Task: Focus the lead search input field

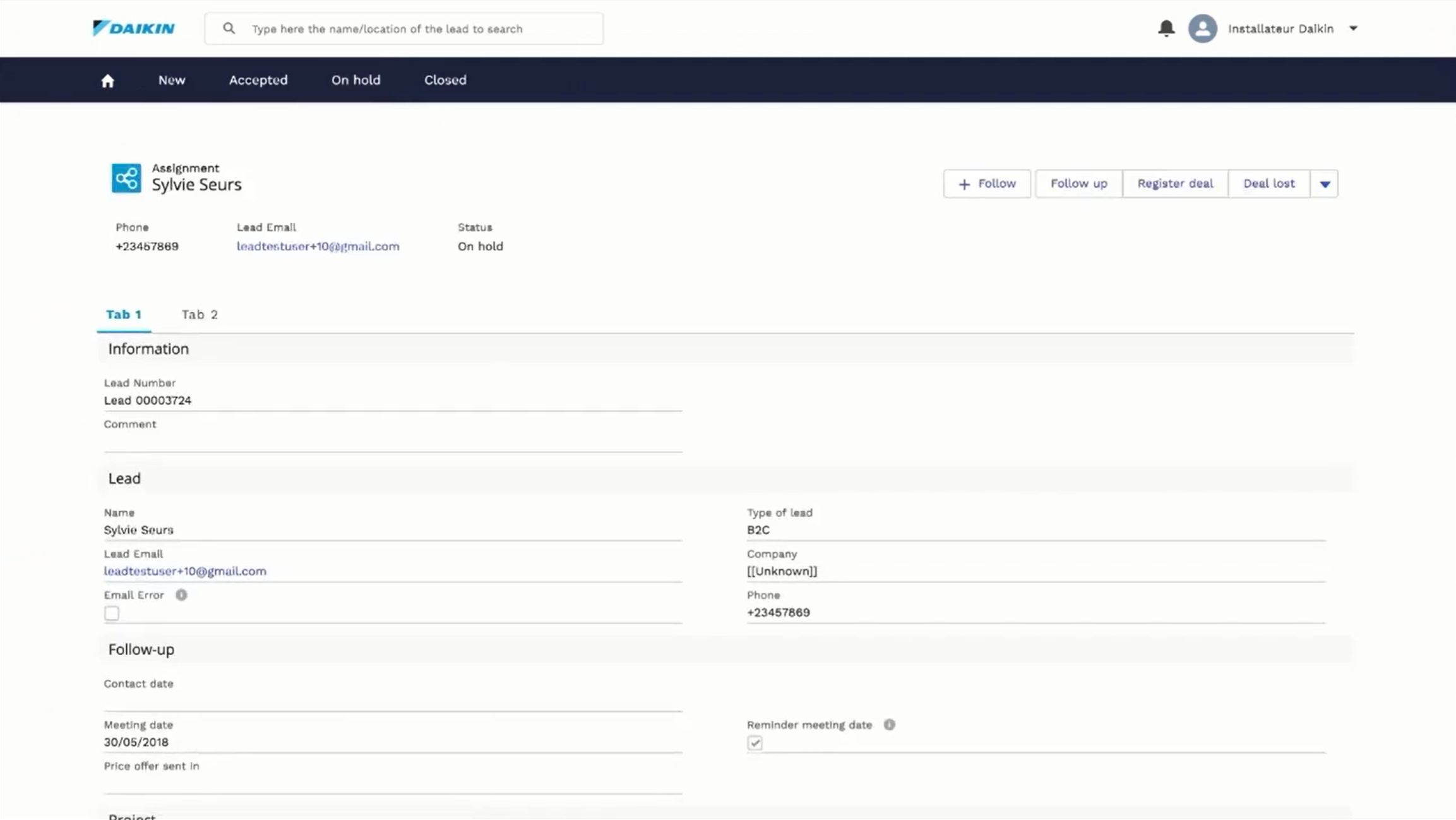Action: tap(417, 29)
